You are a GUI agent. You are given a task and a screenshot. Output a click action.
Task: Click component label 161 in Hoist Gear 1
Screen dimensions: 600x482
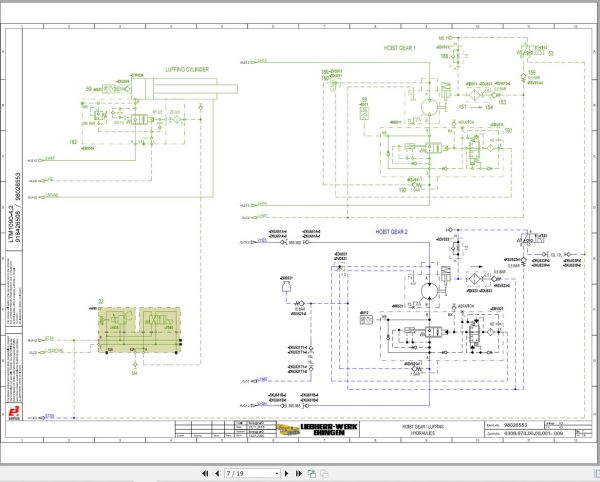(x=508, y=130)
